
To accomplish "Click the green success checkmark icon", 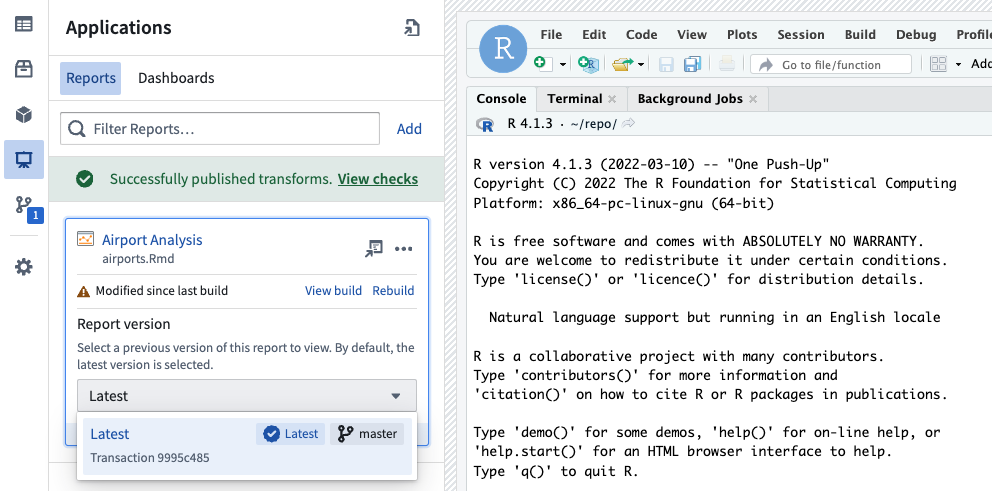I will coord(85,179).
